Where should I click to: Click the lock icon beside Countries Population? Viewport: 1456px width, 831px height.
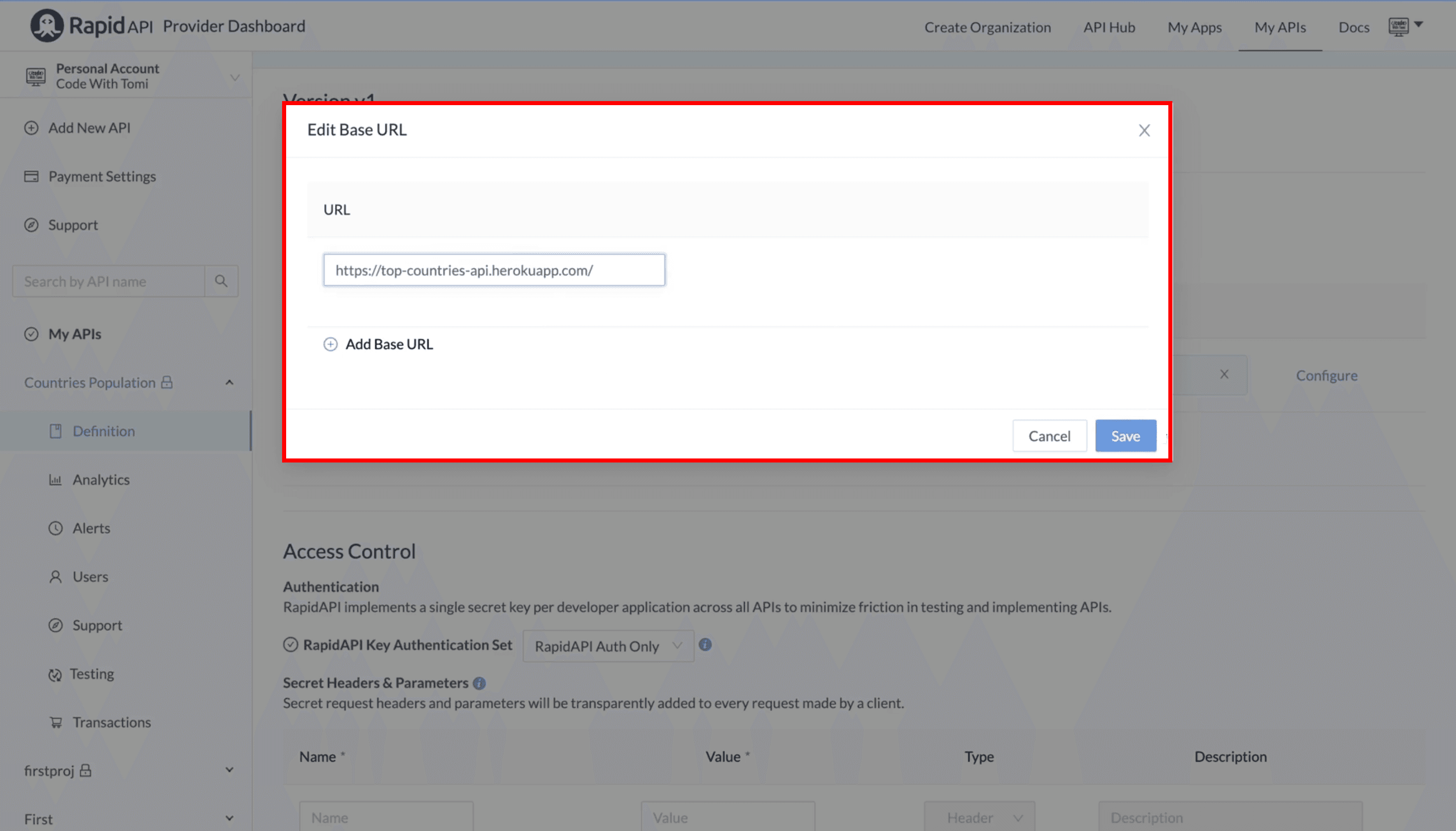click(x=167, y=382)
